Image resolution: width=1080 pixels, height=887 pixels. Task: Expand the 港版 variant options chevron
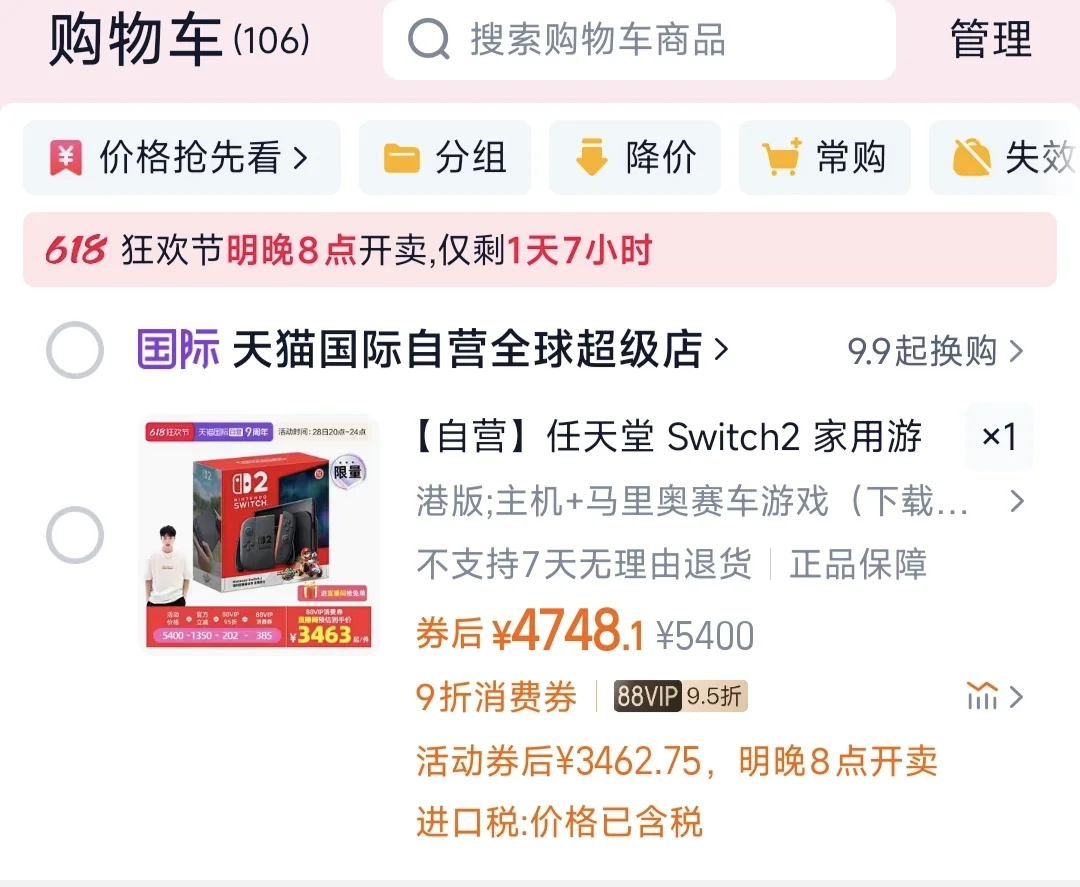click(x=1017, y=501)
